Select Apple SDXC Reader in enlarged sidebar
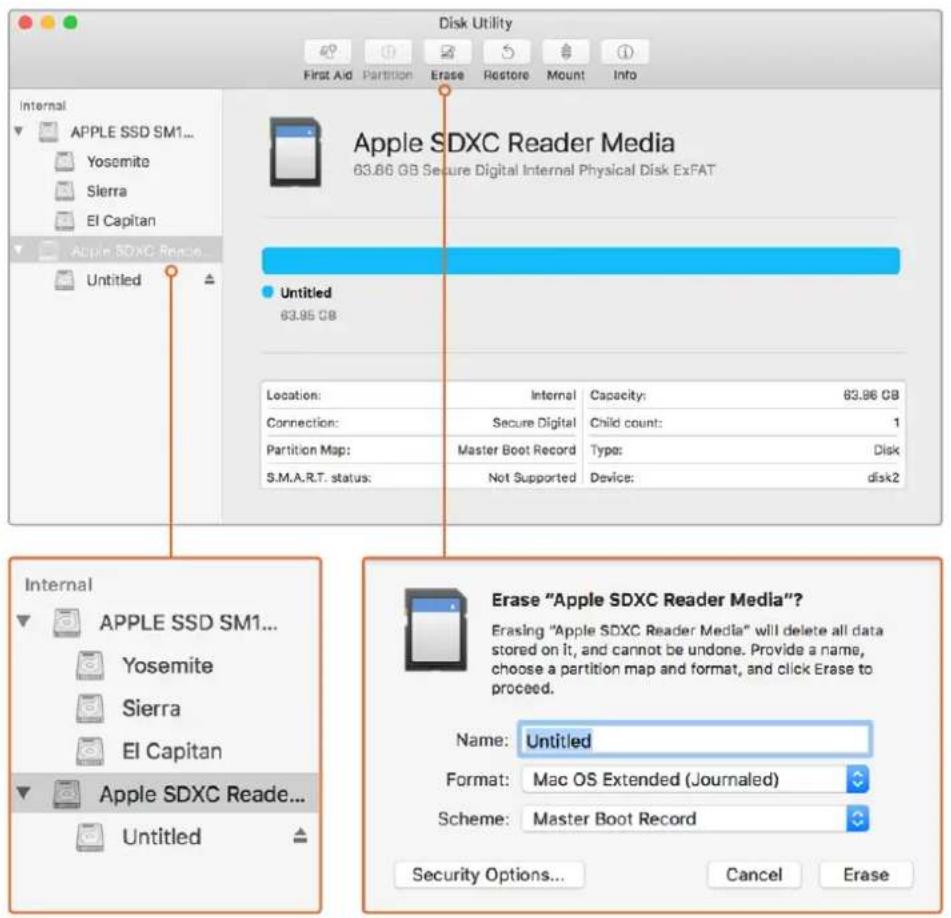 [x=164, y=794]
